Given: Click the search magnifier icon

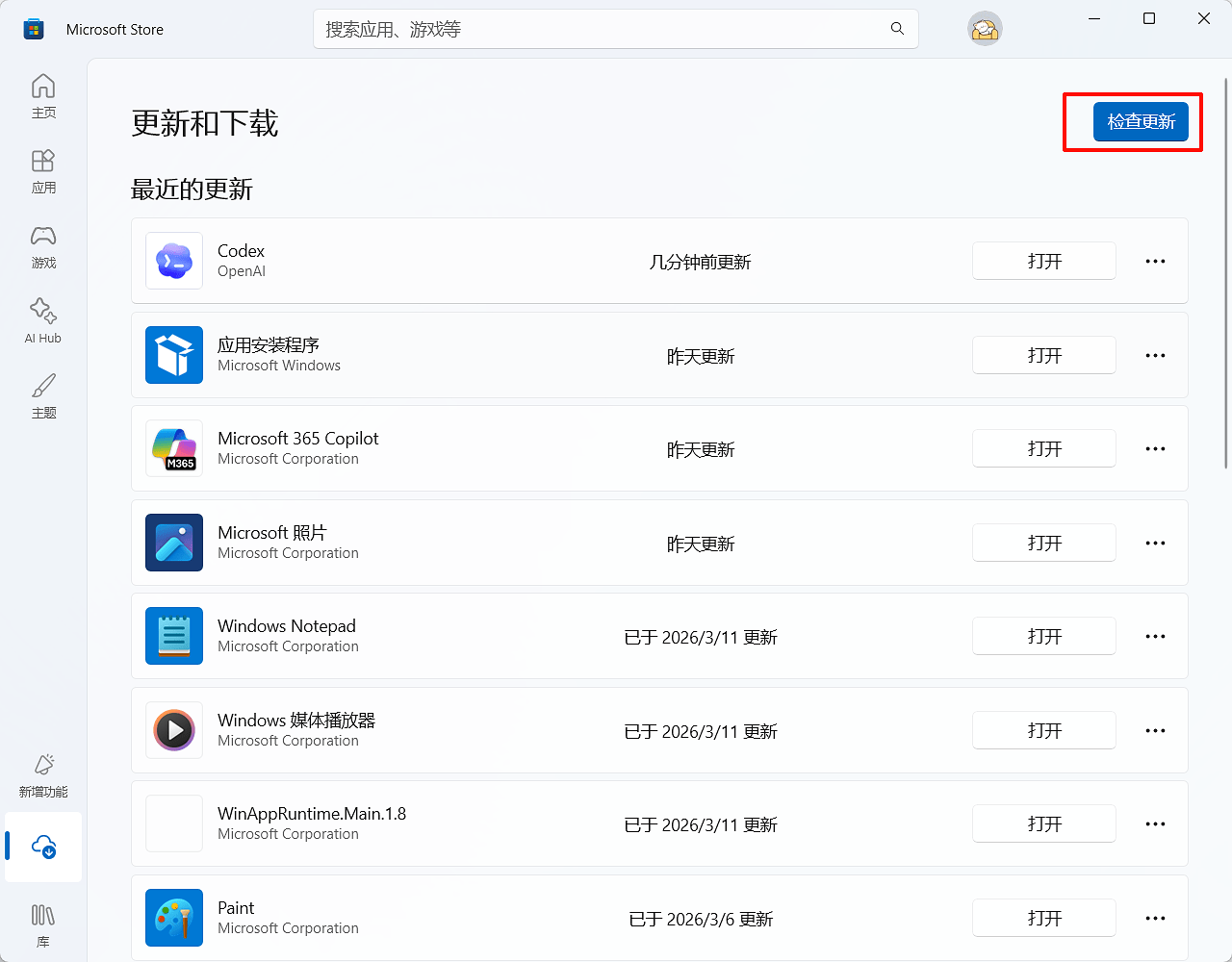Looking at the screenshot, I should click(x=897, y=29).
